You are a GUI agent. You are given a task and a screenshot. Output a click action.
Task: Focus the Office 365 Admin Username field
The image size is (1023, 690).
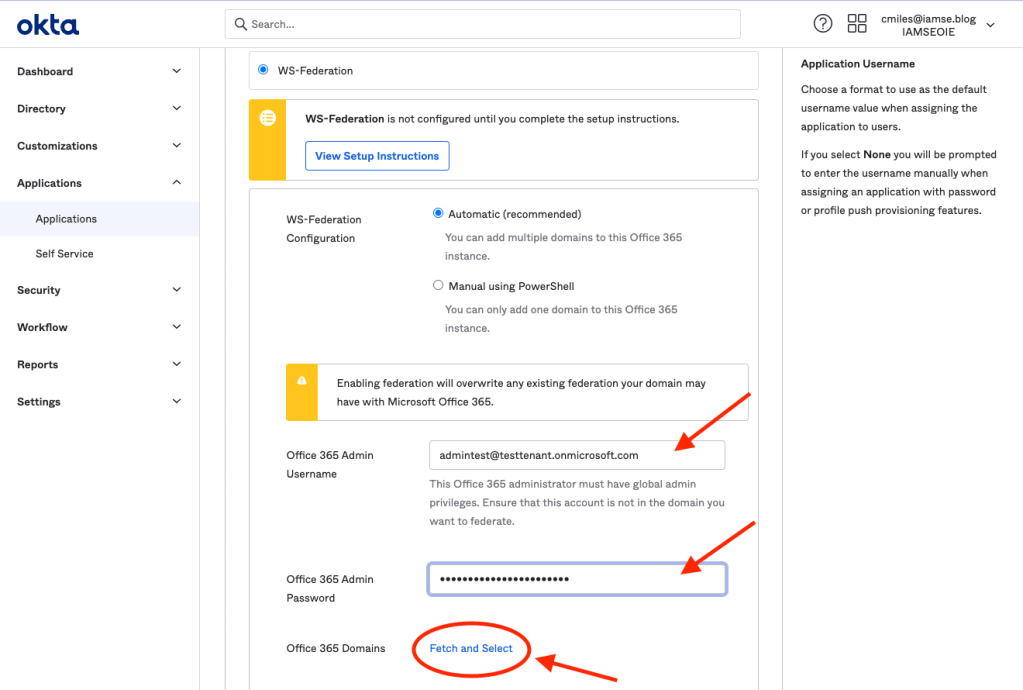pyautogui.click(x=576, y=455)
